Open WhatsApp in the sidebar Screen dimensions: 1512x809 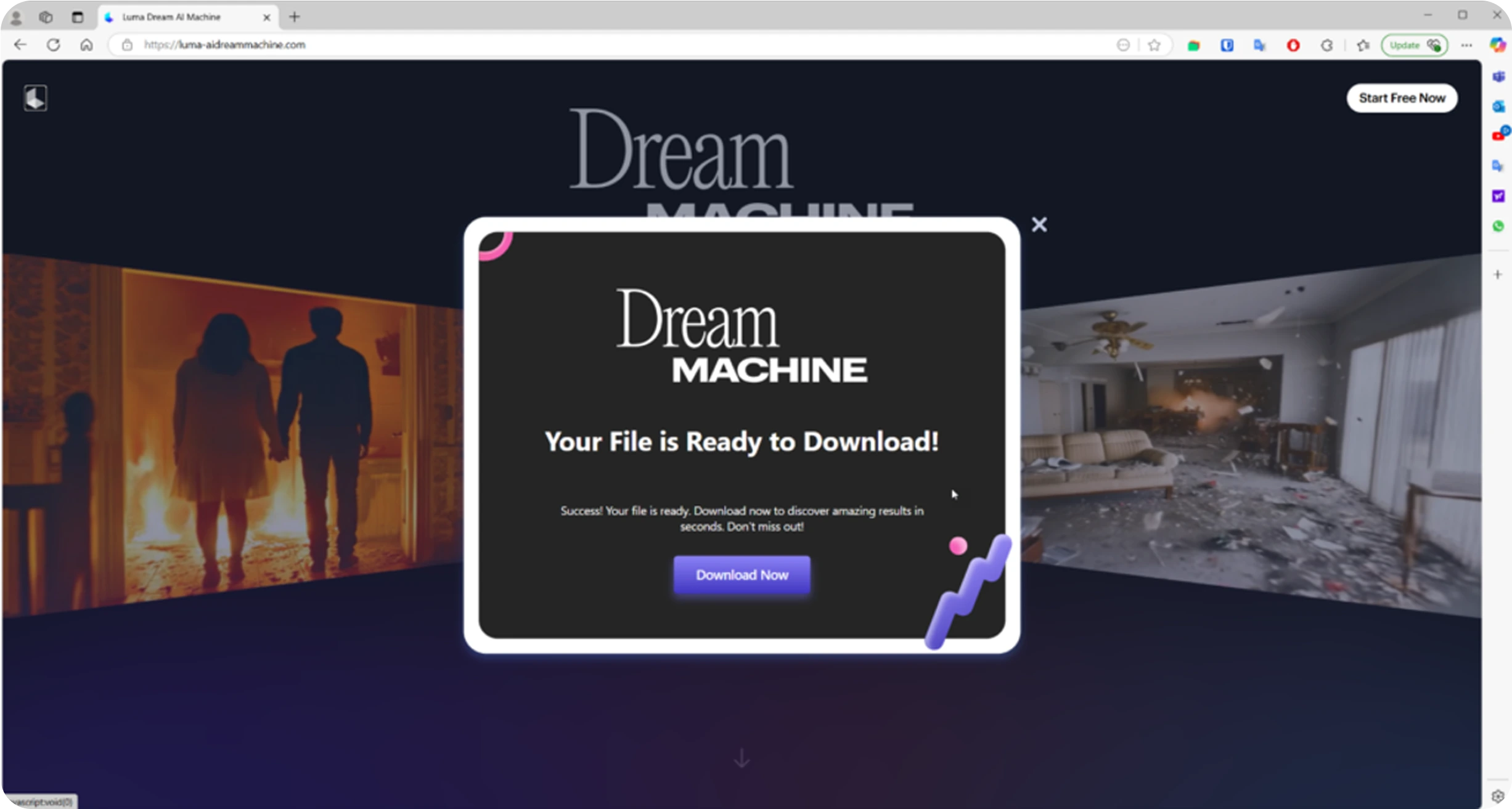click(1498, 226)
